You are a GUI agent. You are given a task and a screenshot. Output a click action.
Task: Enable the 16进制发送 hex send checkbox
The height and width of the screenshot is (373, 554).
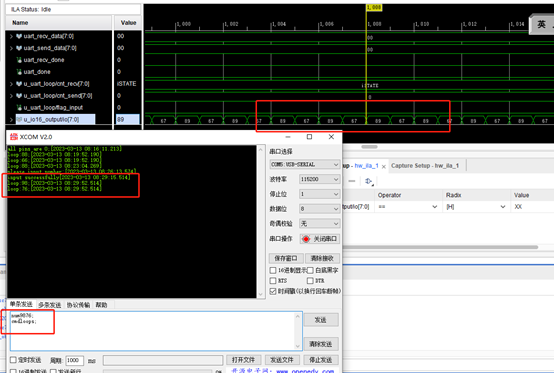pos(13,371)
